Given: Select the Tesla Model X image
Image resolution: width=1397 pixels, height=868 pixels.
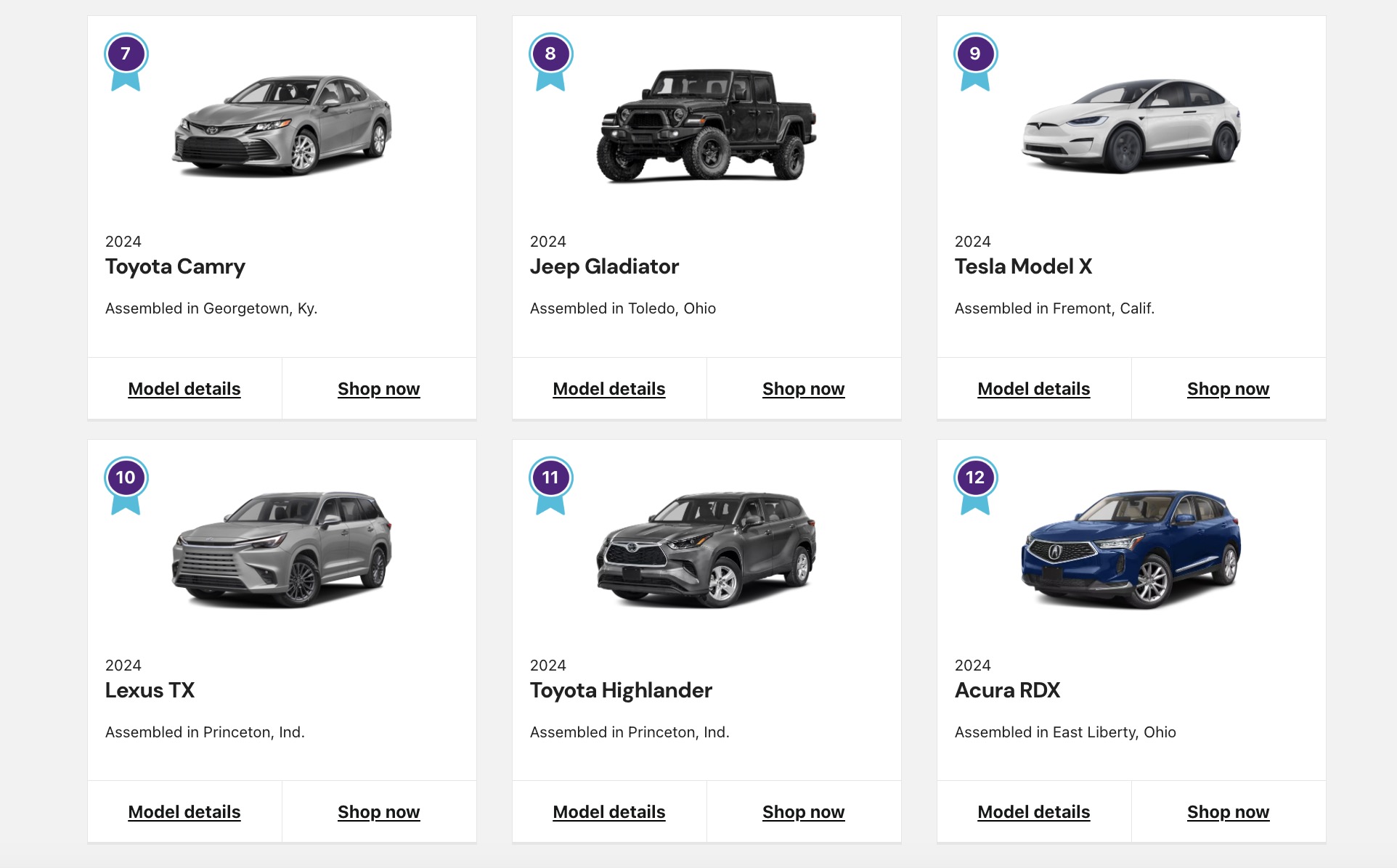Looking at the screenshot, I should click(x=1131, y=126).
